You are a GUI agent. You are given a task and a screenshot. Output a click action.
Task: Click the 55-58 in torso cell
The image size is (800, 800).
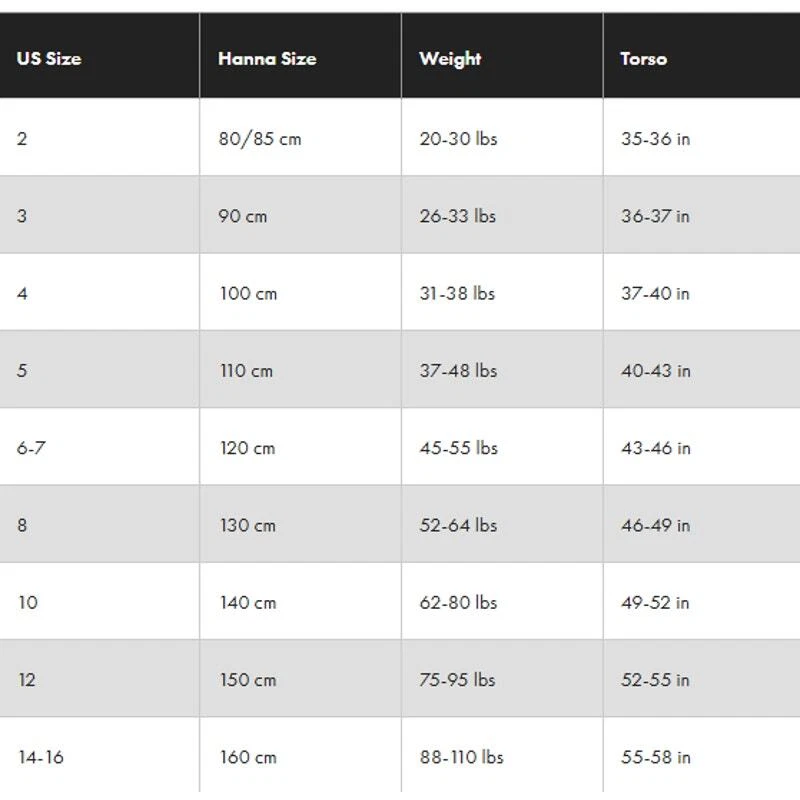click(655, 757)
